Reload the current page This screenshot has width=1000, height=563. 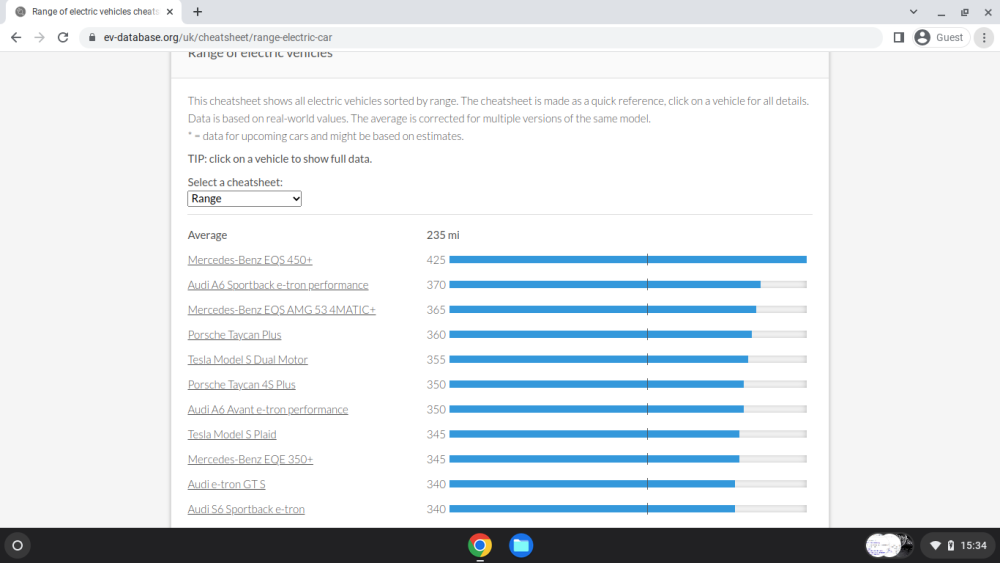tap(62, 38)
